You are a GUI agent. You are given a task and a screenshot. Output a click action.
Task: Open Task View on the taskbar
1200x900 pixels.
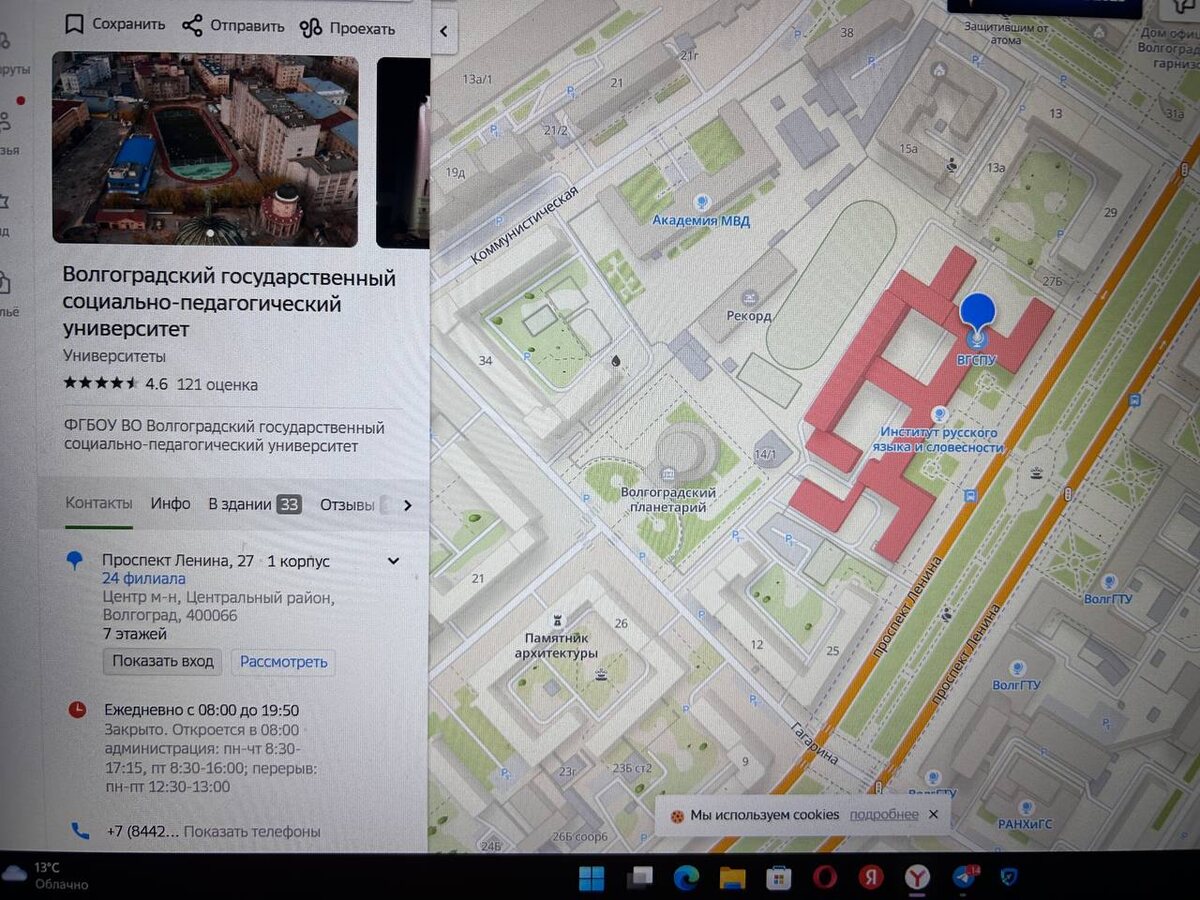pyautogui.click(x=638, y=878)
